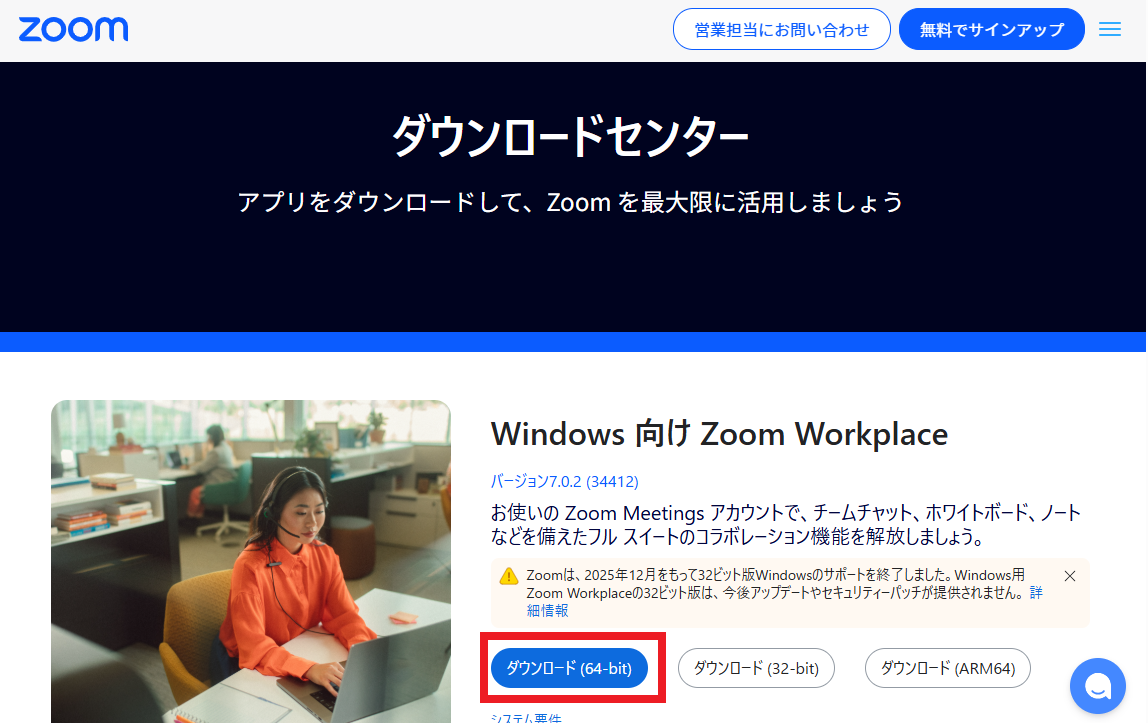Screen dimensions: 1148x723
Task: Open the バージョン7.0.2 (34412) link
Action: pos(564,482)
